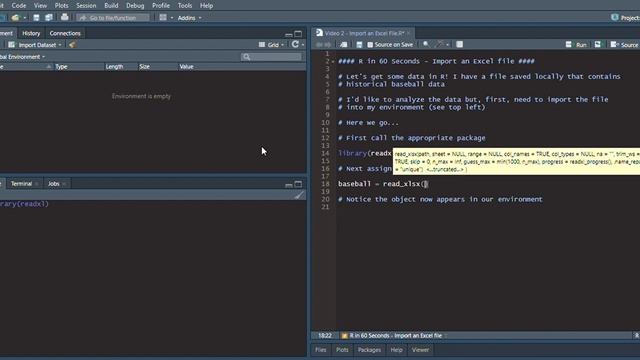
Task: Expand the refresh options dropdown arrow
Action: 303,45
